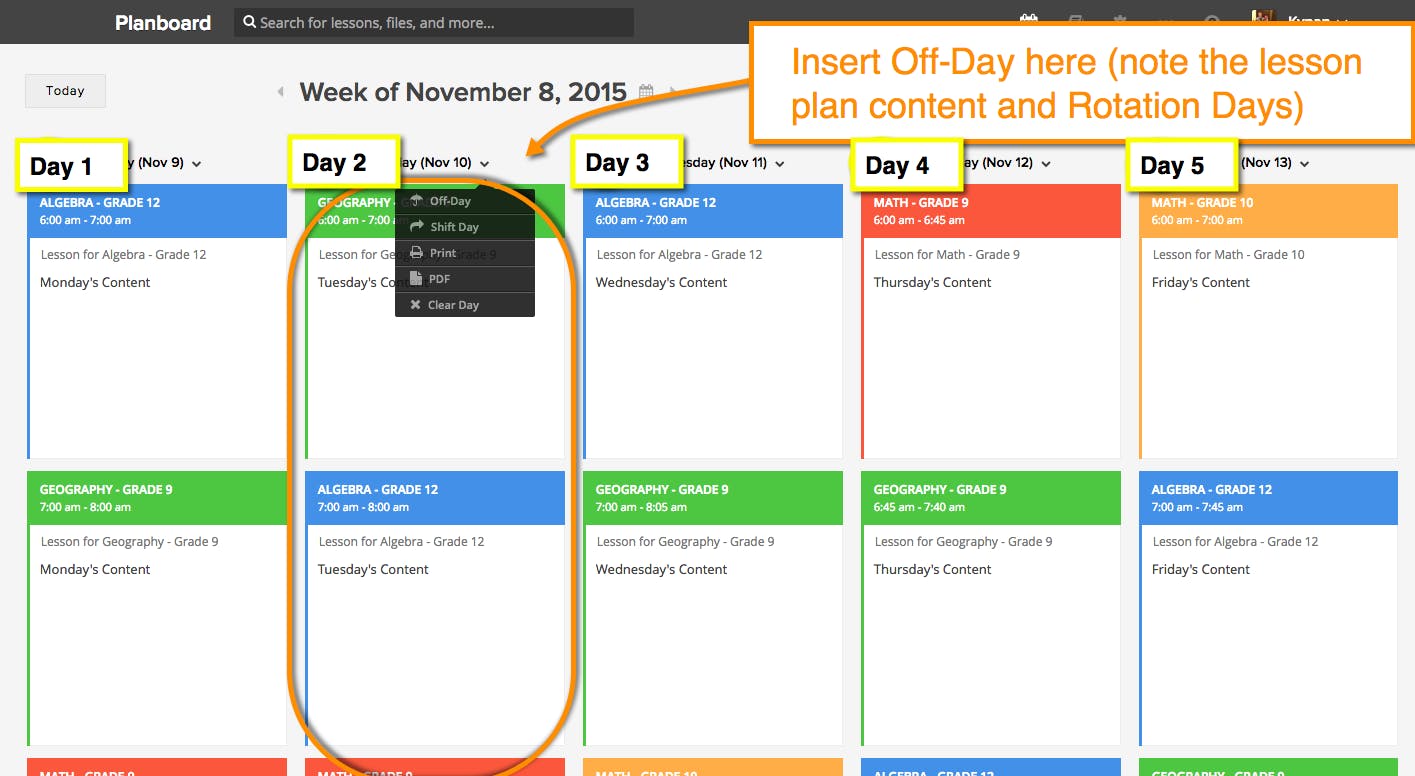Expand the Nov 11 day dropdown arrow

pos(779,164)
